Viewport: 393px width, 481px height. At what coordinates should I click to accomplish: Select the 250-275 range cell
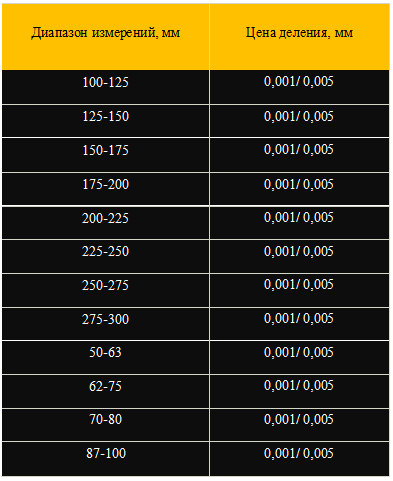coord(105,290)
